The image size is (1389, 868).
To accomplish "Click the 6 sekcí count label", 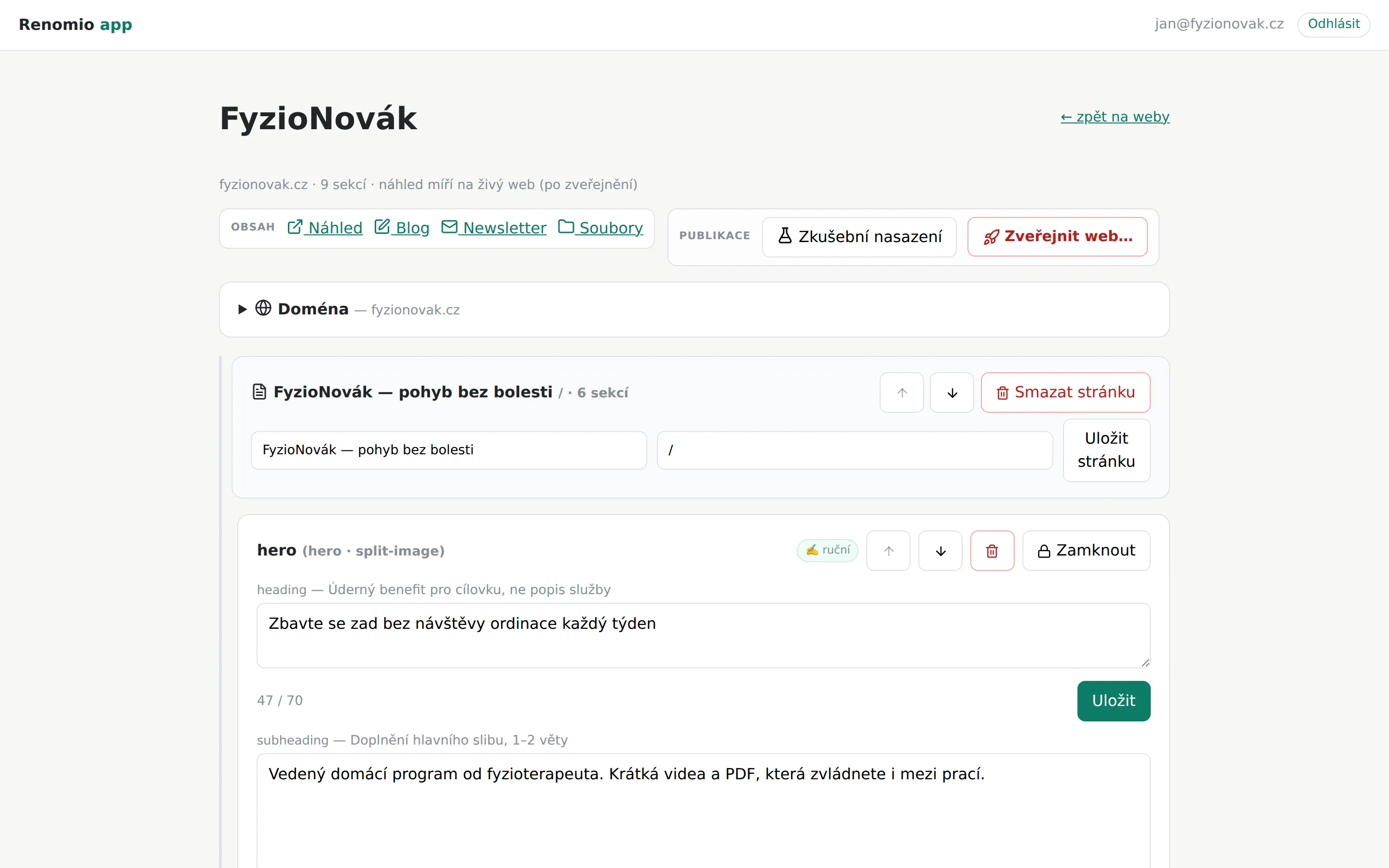I will (603, 393).
